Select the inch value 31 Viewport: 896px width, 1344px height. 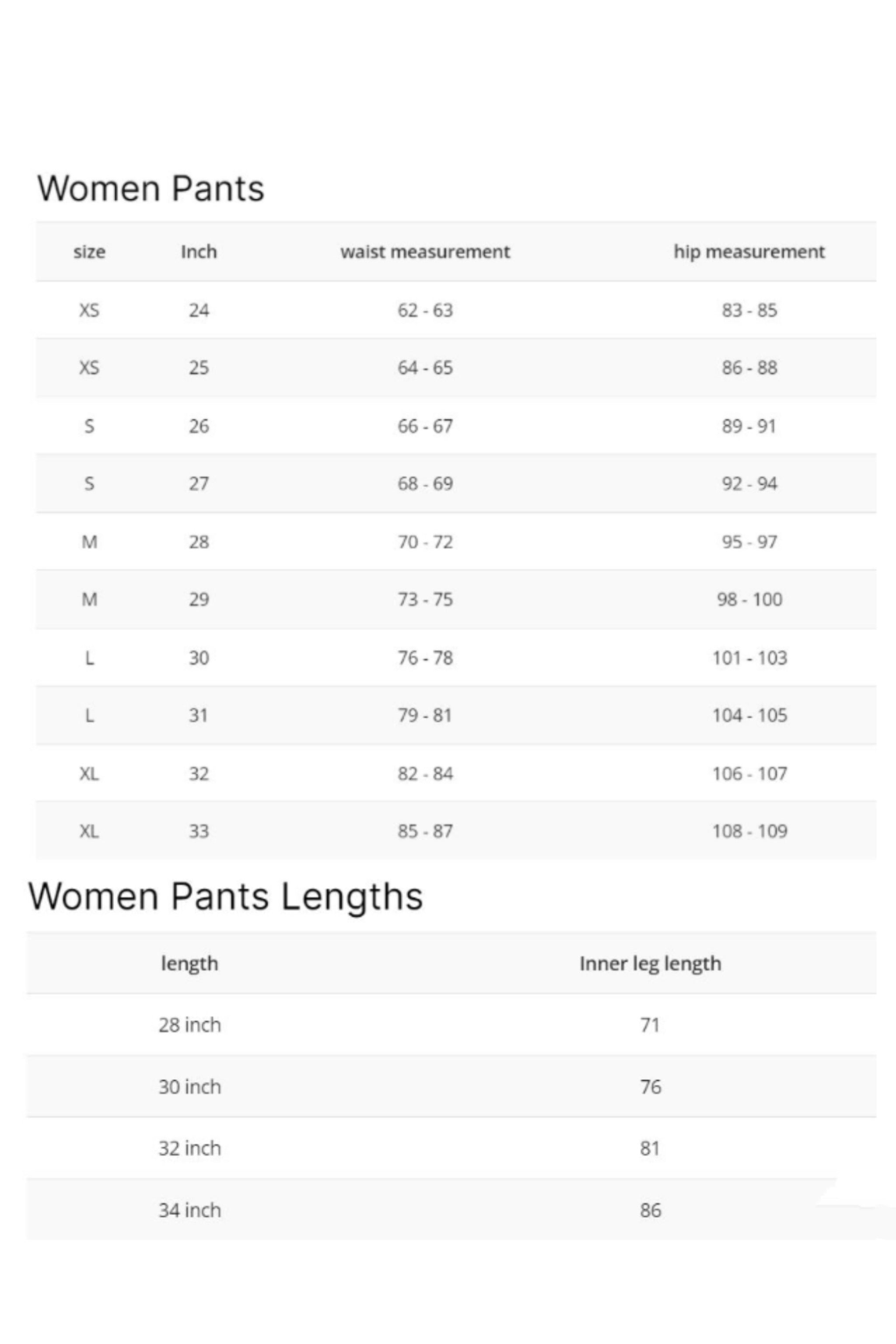[199, 715]
